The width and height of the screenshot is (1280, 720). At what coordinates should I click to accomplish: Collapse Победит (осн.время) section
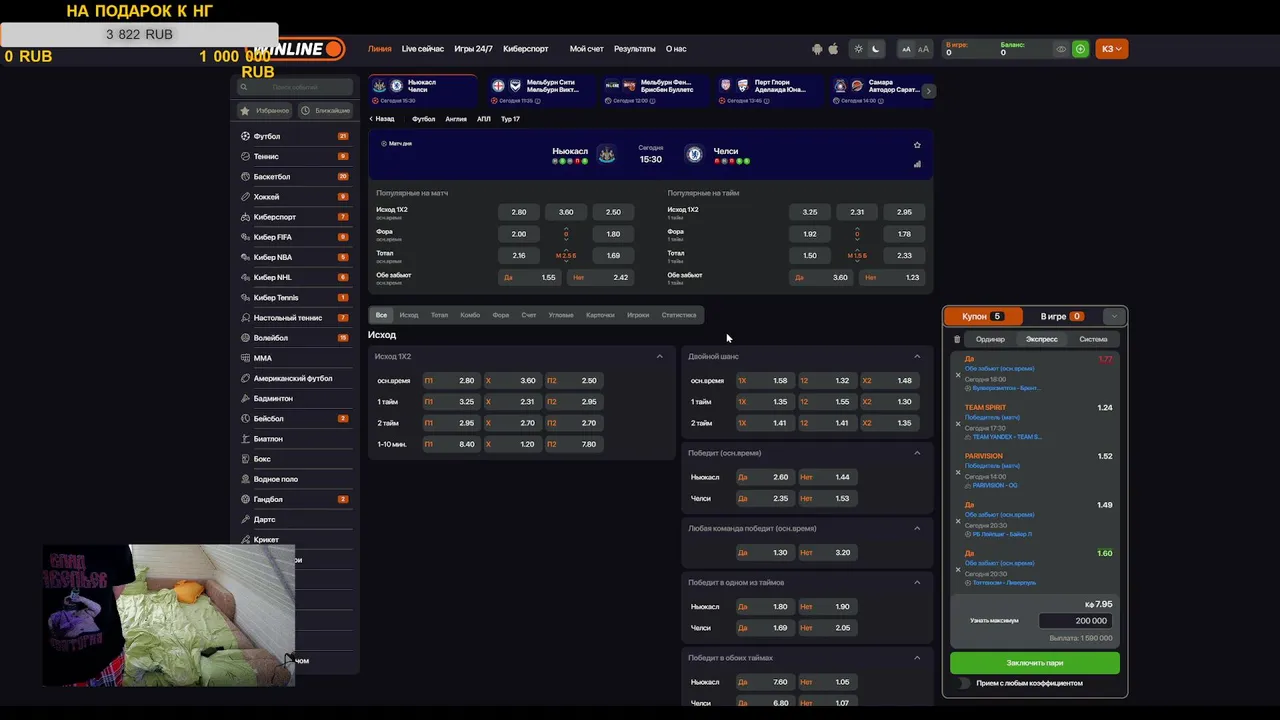click(x=917, y=453)
